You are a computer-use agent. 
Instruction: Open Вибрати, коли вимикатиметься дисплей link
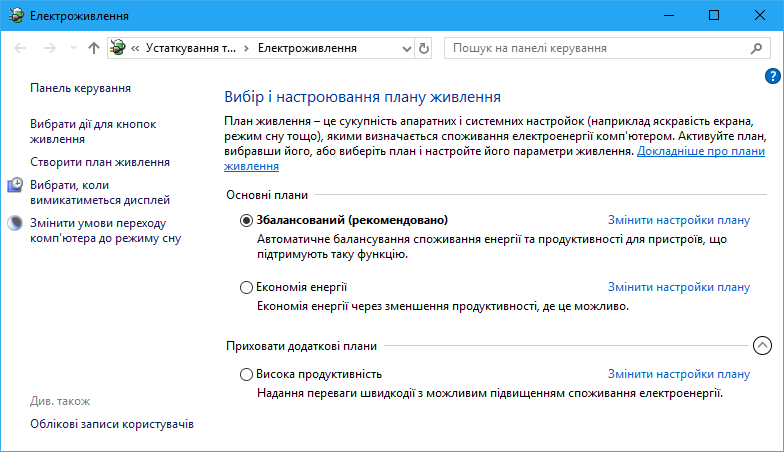pos(100,192)
